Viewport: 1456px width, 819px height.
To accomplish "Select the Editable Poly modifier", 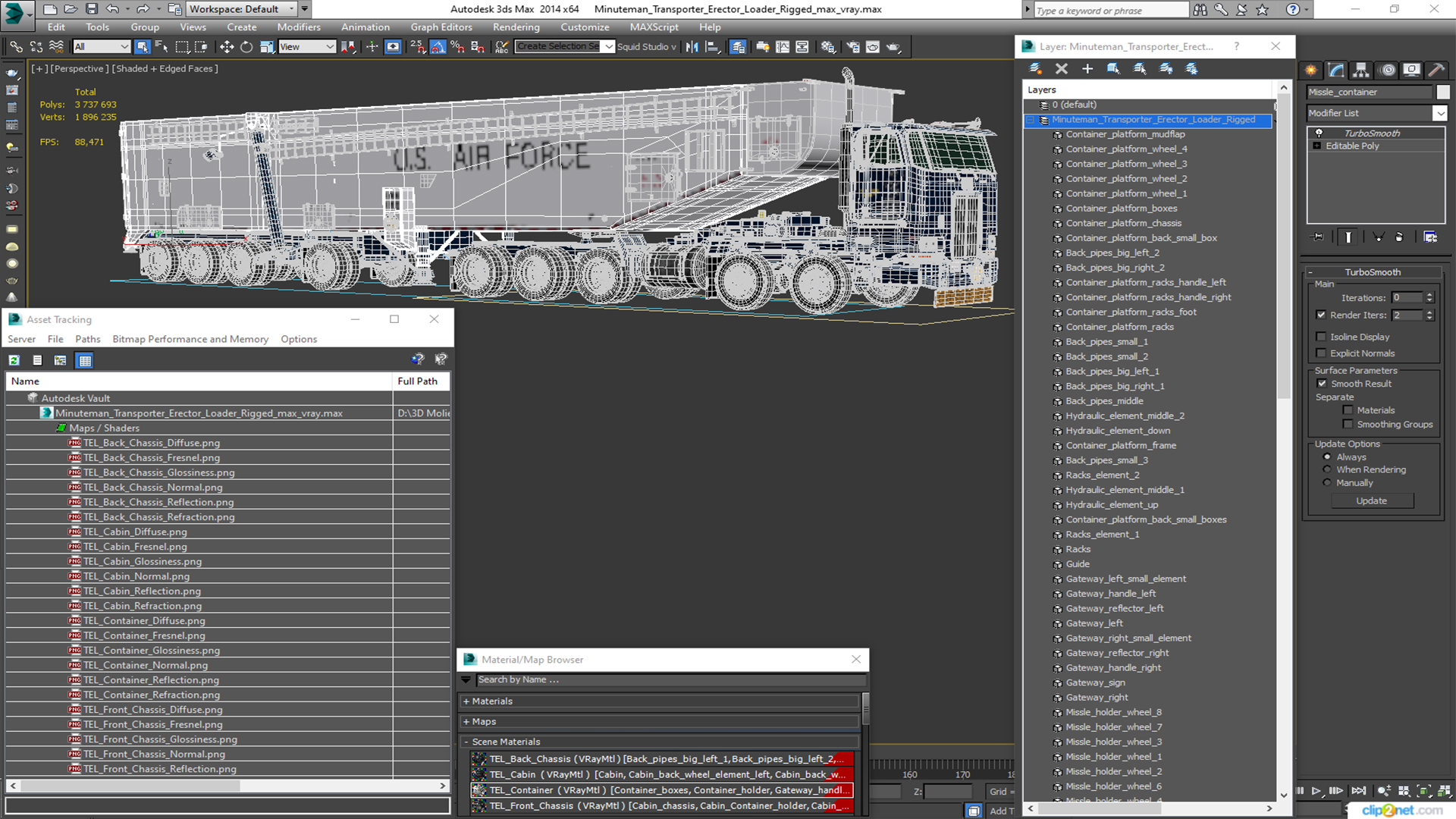I will (x=1352, y=146).
